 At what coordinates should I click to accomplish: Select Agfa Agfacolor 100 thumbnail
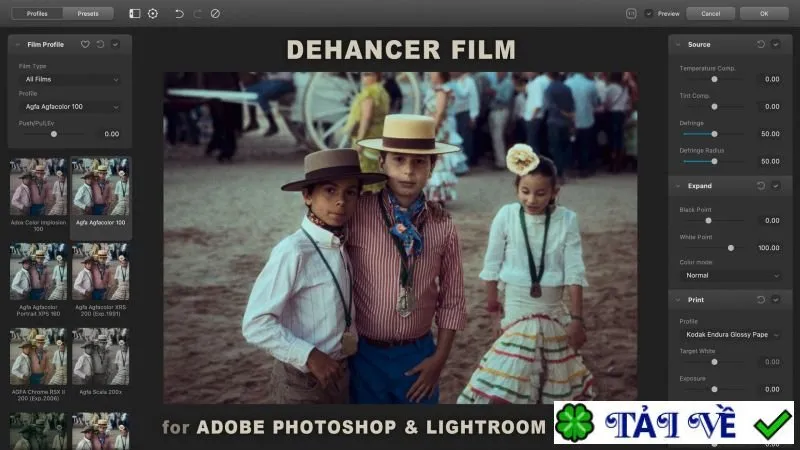[101, 187]
